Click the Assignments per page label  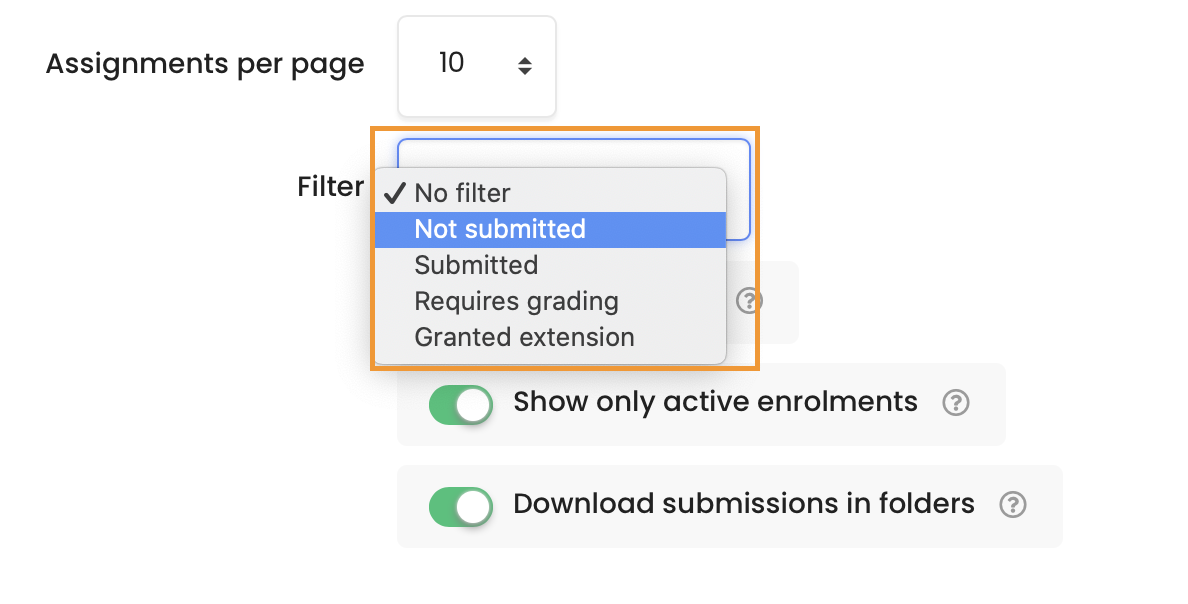point(204,63)
